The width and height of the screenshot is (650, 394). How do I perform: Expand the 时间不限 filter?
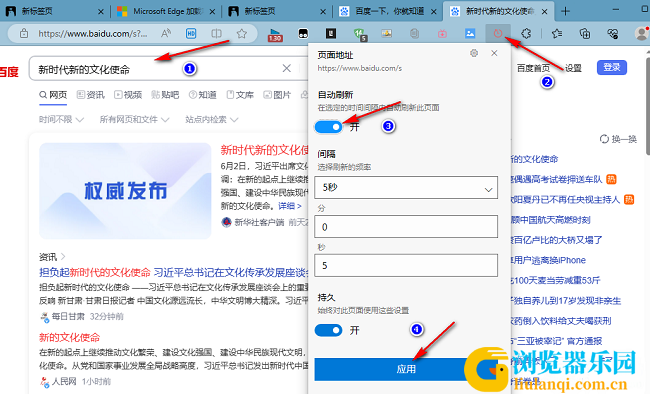point(61,119)
